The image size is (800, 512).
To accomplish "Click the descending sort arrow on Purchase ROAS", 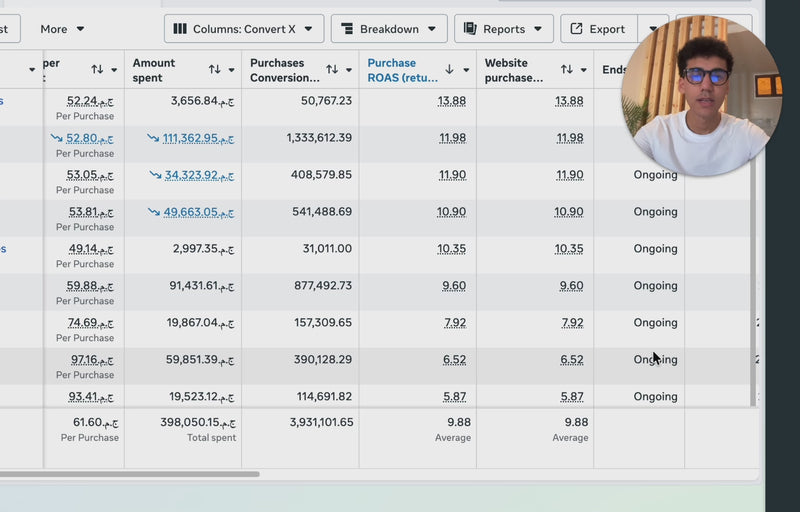I will point(449,70).
